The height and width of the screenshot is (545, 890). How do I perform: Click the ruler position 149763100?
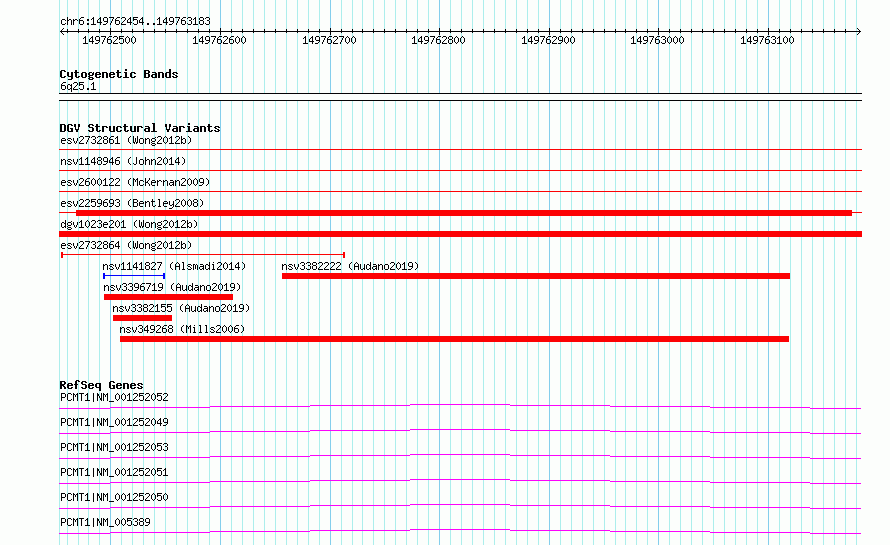tap(767, 40)
